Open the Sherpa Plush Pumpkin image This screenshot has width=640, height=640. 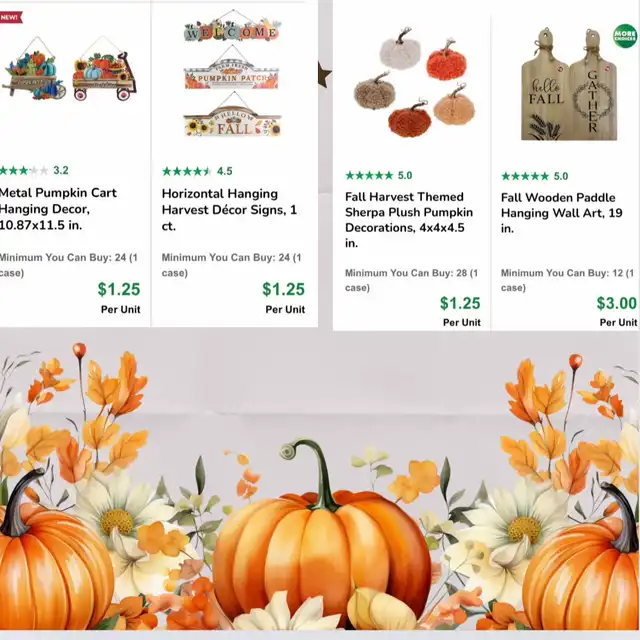click(x=414, y=83)
